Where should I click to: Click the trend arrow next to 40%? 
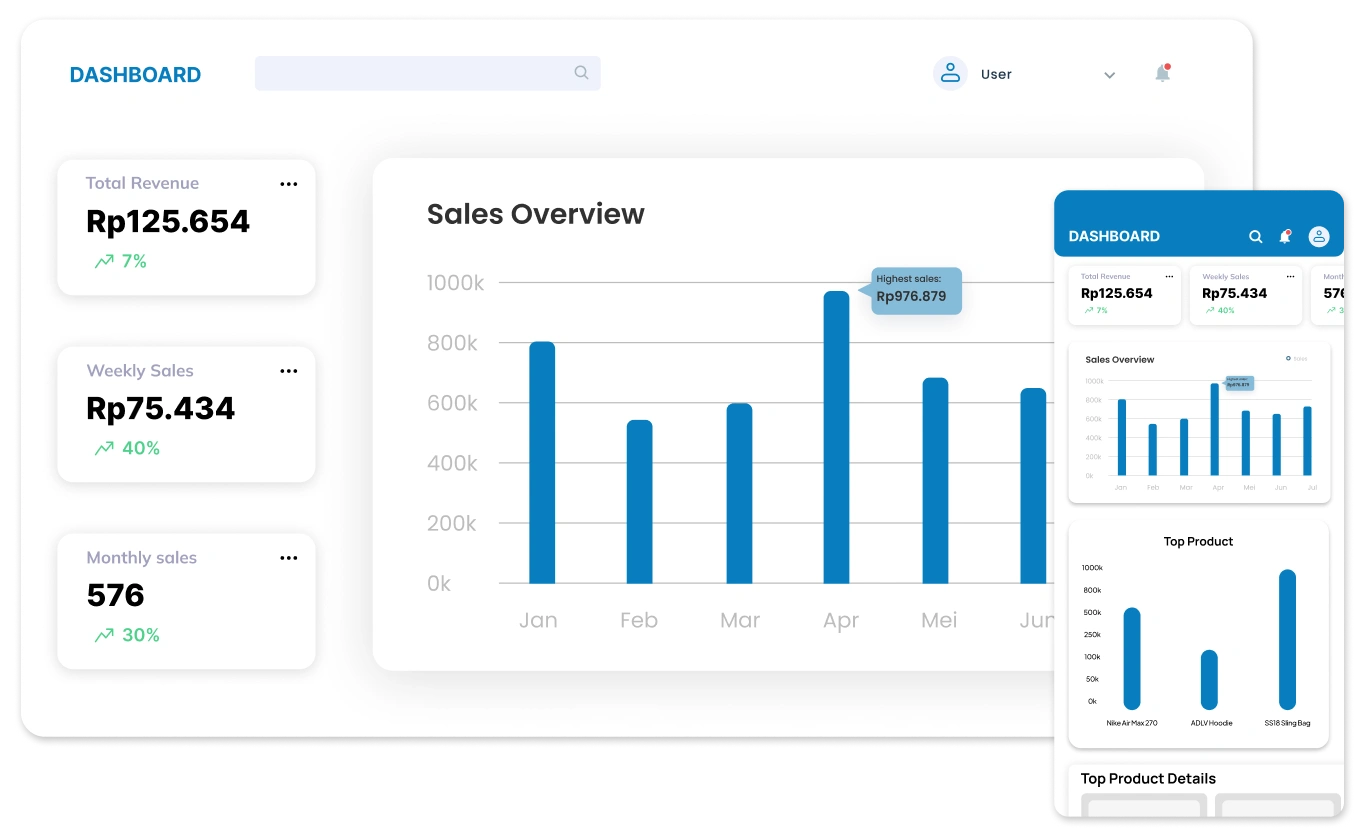[104, 449]
